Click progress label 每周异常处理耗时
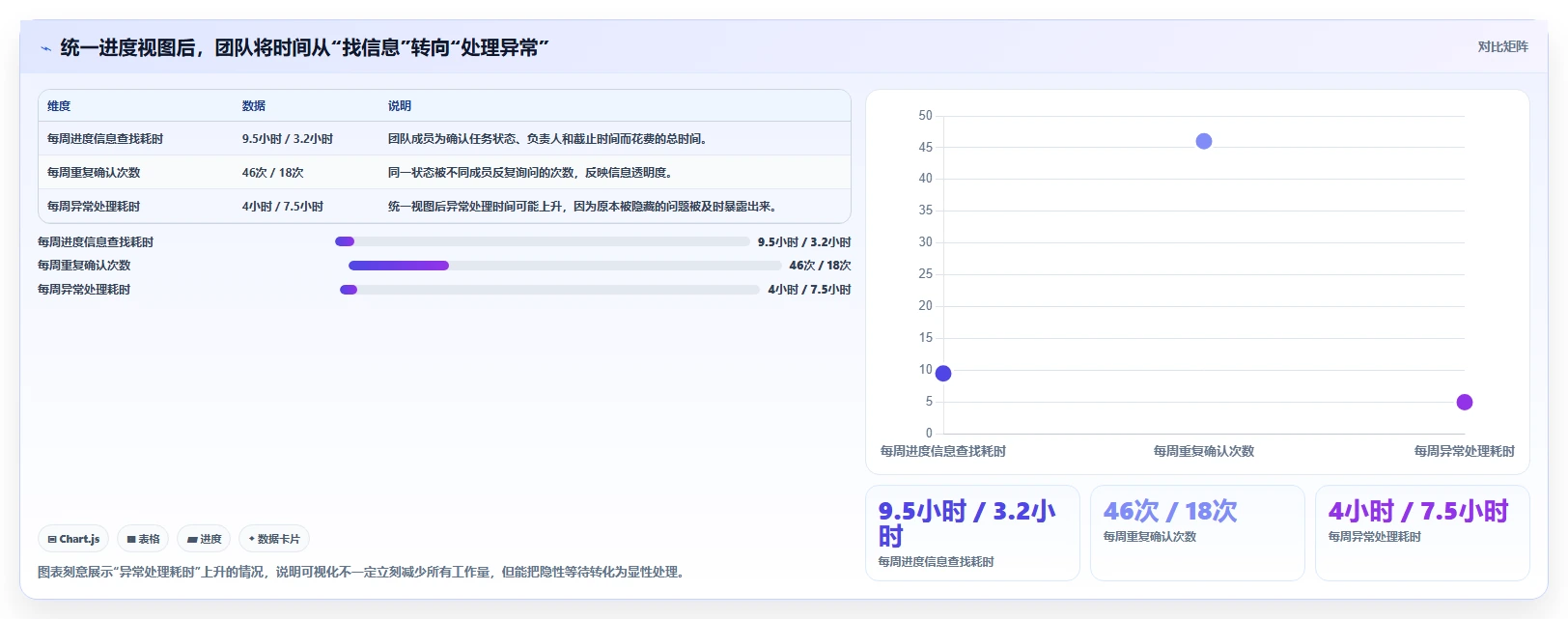The height and width of the screenshot is (619, 1568). tap(84, 290)
